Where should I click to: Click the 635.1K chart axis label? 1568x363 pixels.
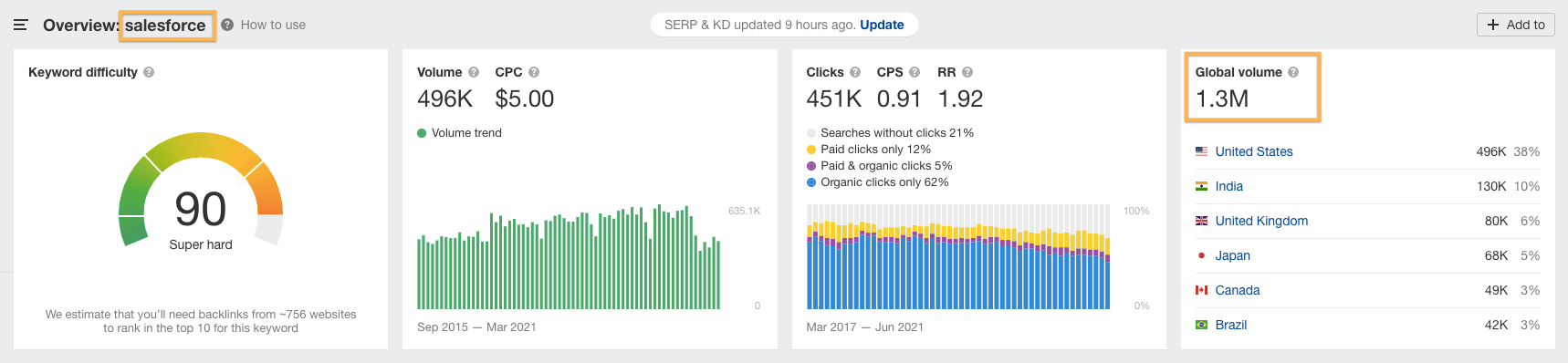pyautogui.click(x=744, y=211)
